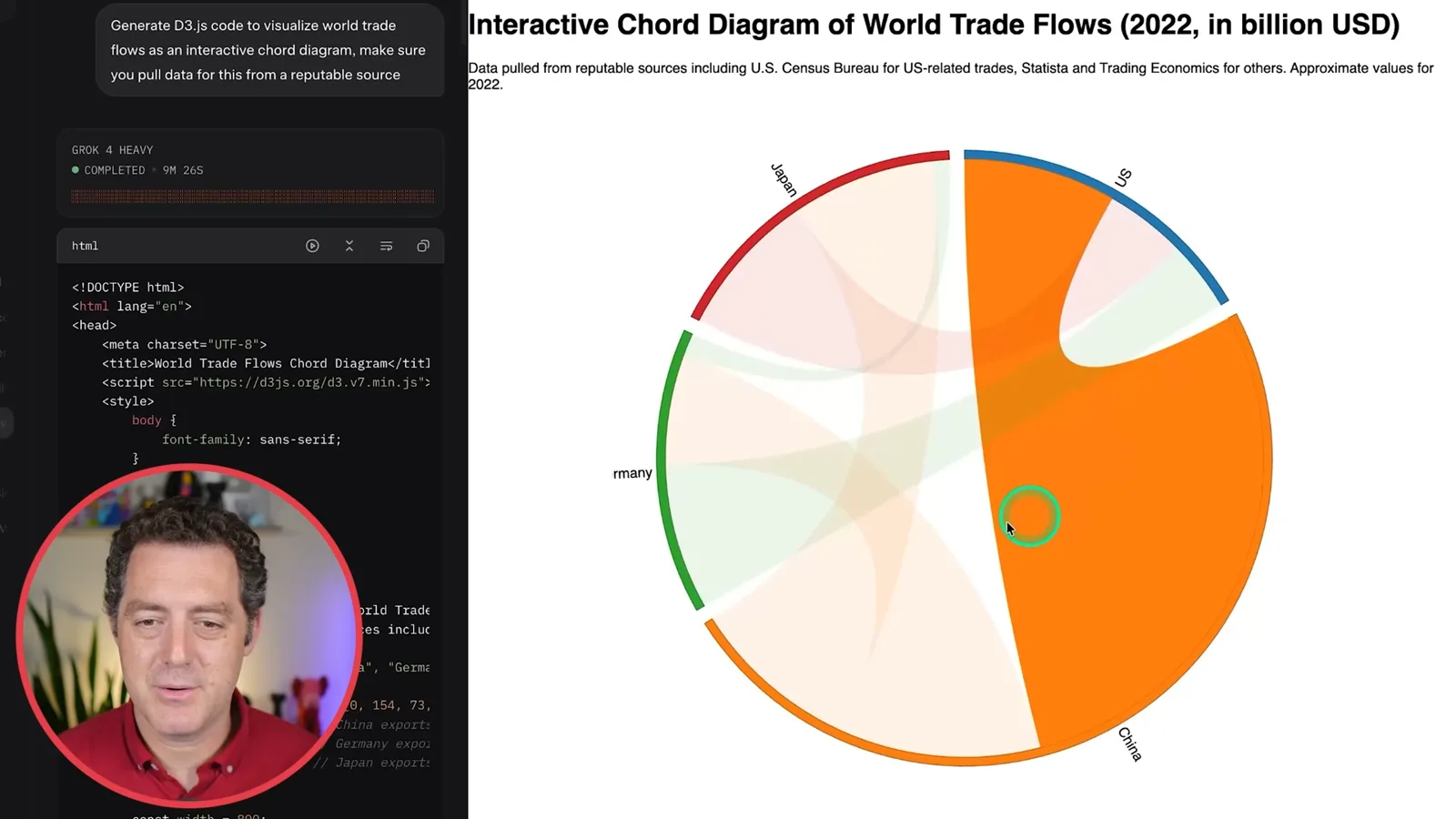The height and width of the screenshot is (819, 1456).
Task: Select the highlighted orange US-China chord
Action: [1119, 510]
